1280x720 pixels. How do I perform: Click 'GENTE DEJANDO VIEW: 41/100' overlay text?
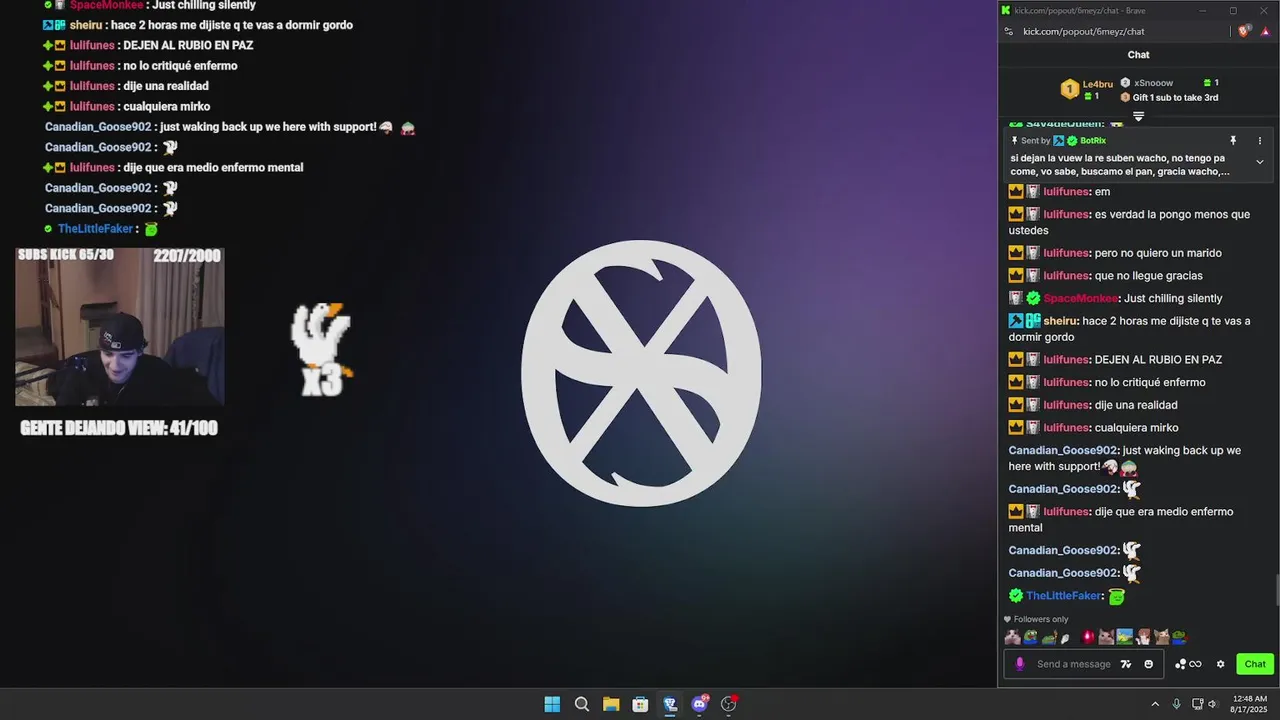click(x=119, y=428)
